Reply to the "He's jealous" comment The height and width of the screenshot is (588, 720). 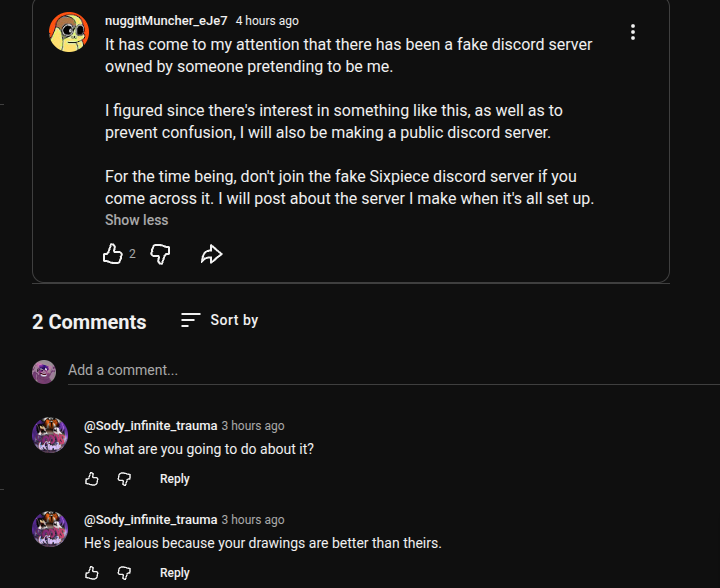174,573
